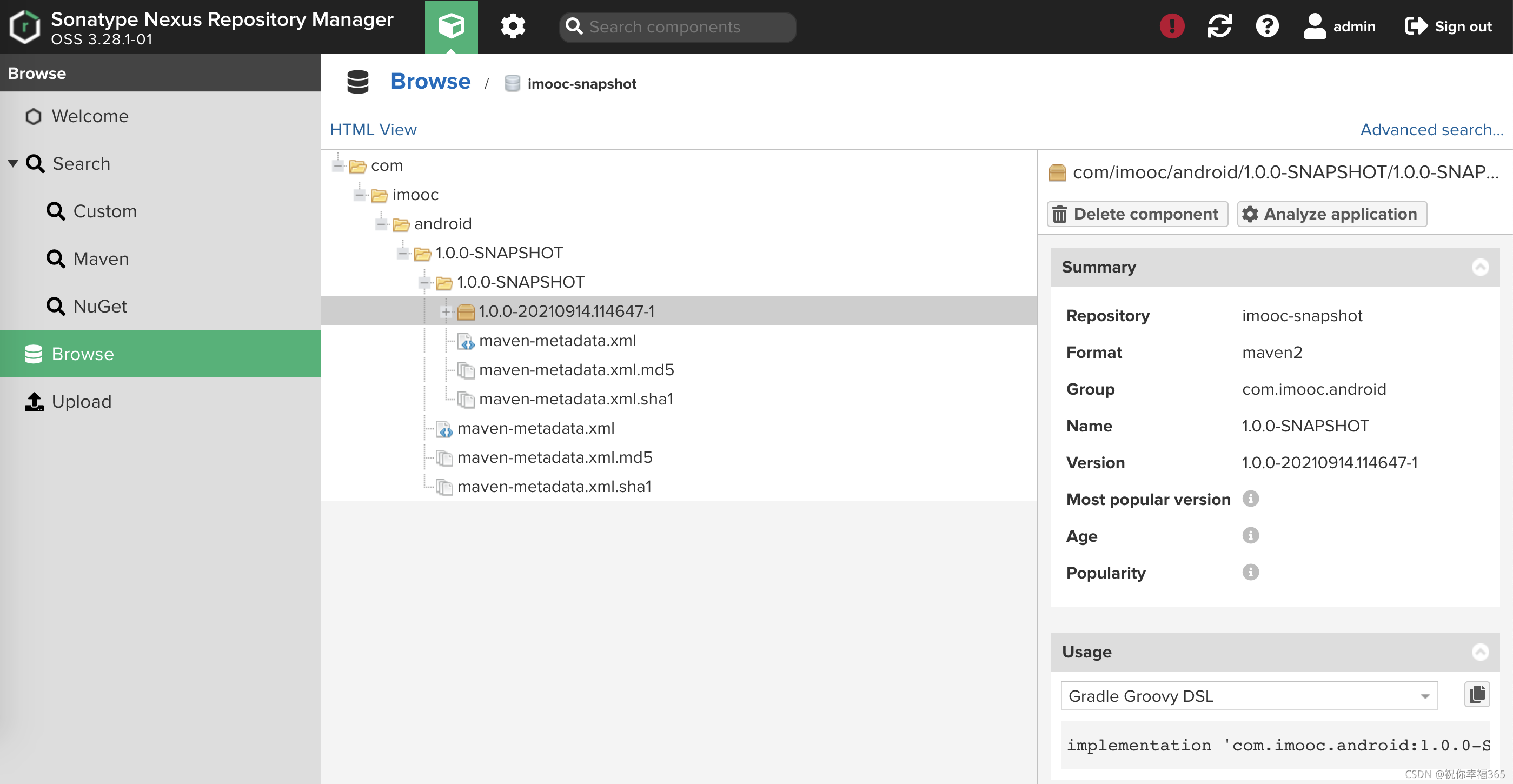Expand the 1.0.0-20210914.114647-1 tree node
The width and height of the screenshot is (1513, 784).
446,311
